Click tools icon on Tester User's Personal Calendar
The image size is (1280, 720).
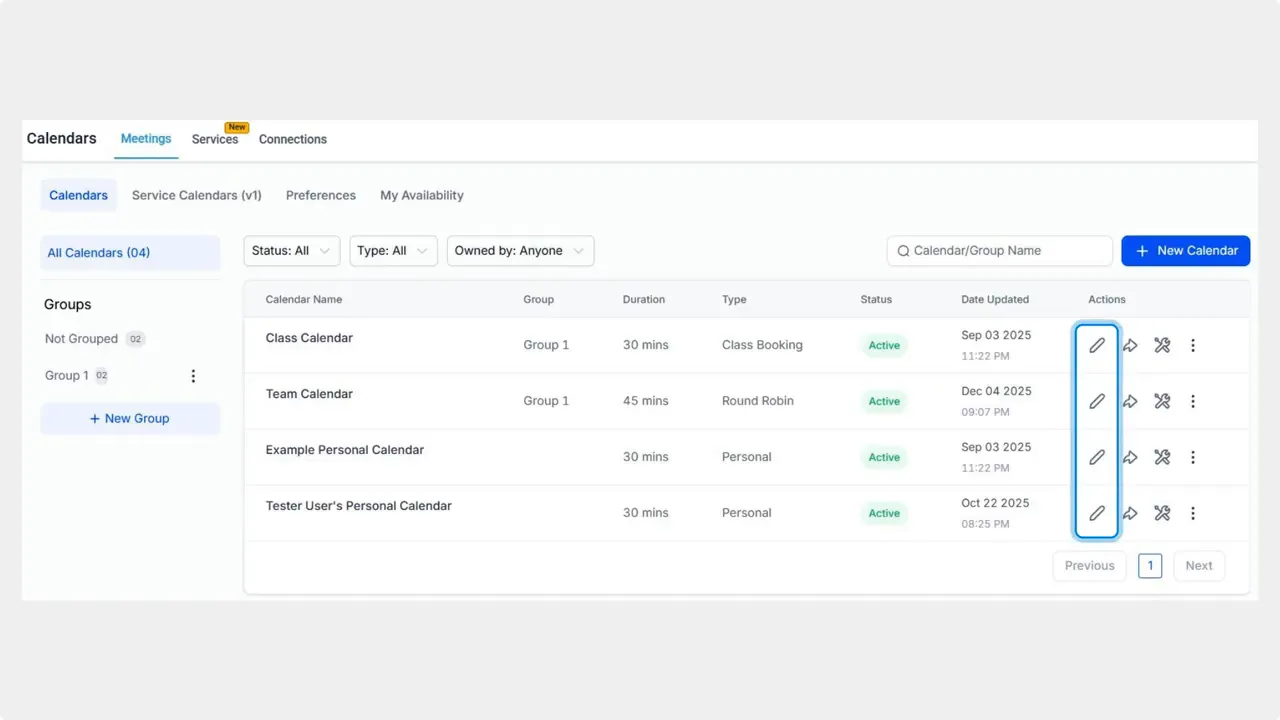point(1162,513)
